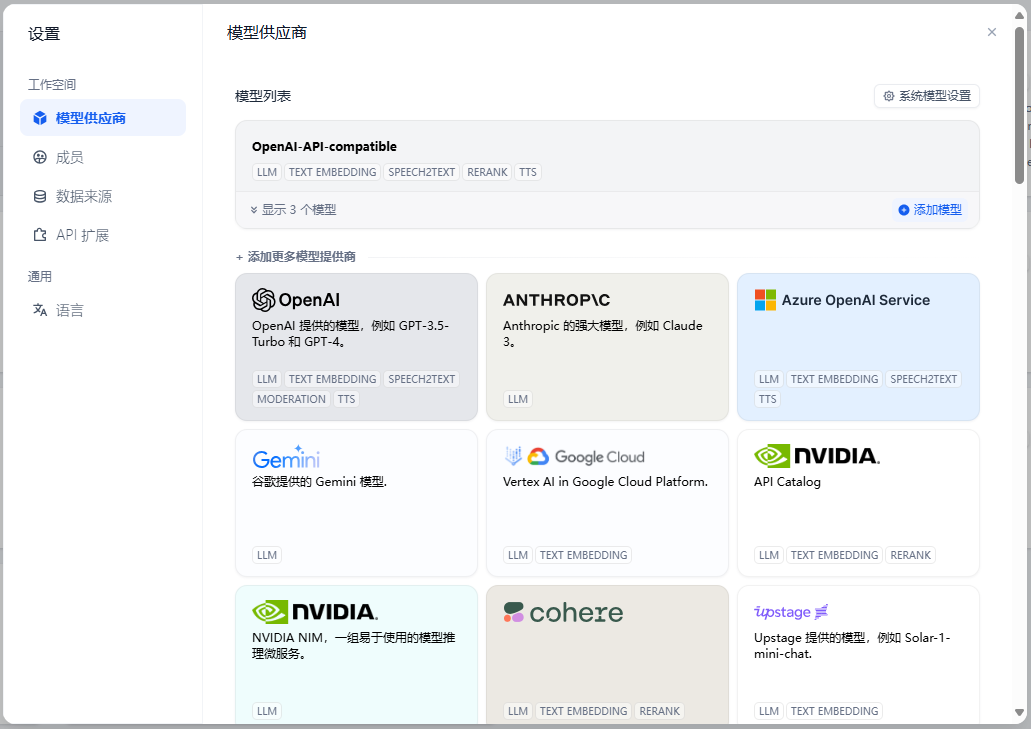Click OpenAI card description about GPT-3.5-Turbo

pyautogui.click(x=350, y=333)
